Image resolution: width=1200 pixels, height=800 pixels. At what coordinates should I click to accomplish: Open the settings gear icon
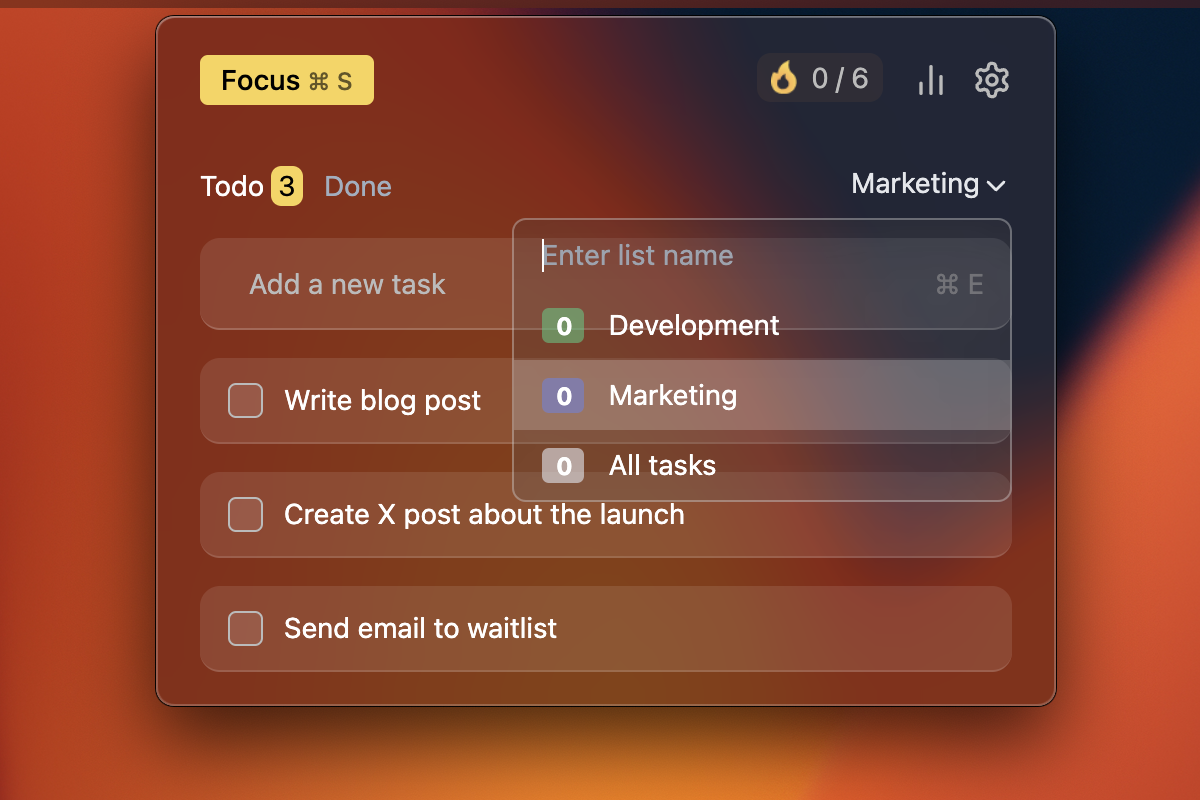coord(992,80)
